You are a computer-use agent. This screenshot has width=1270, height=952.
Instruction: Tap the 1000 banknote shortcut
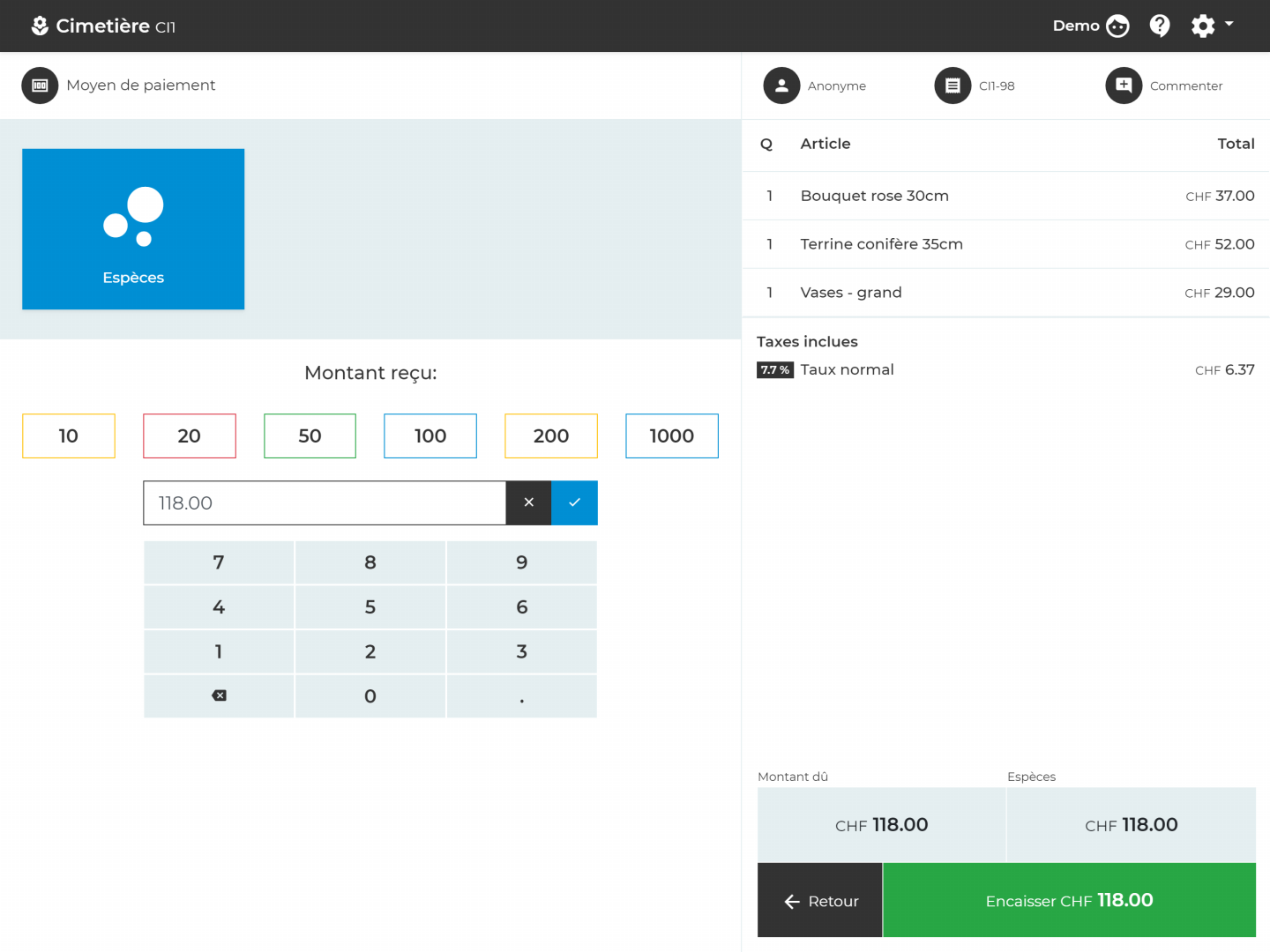coord(671,435)
